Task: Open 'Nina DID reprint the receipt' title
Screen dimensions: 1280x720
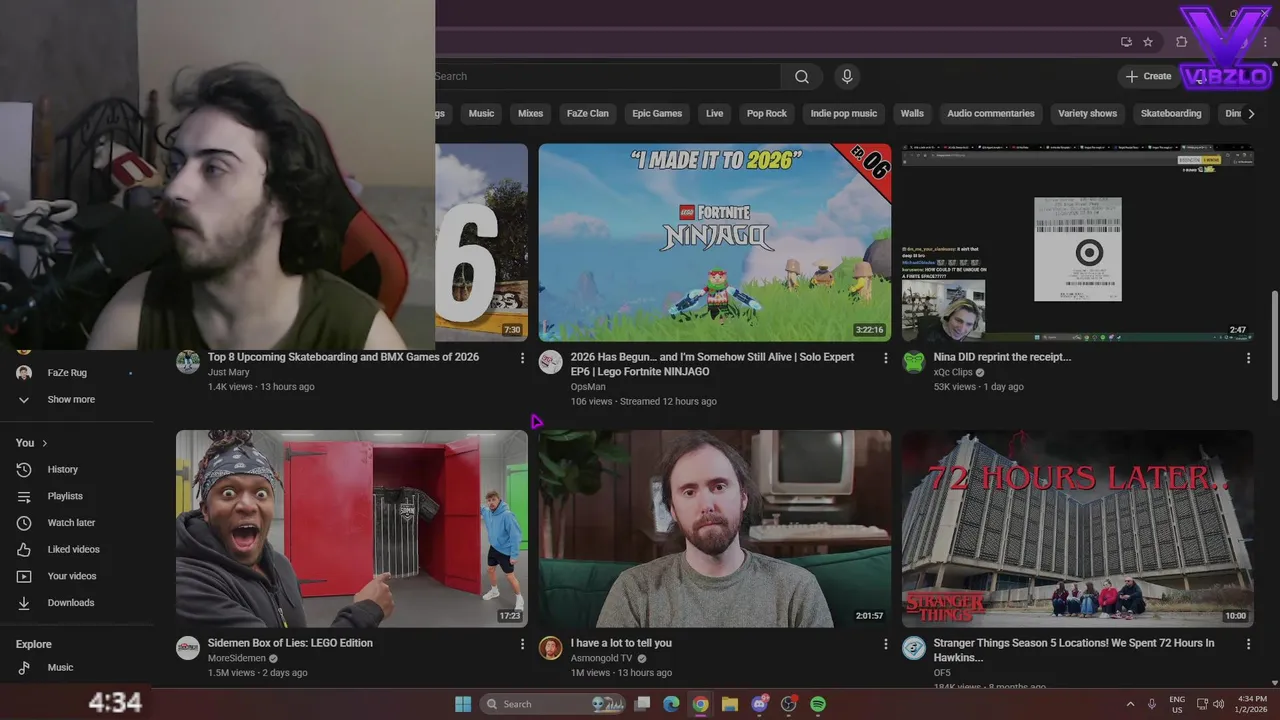Action: tap(1002, 357)
